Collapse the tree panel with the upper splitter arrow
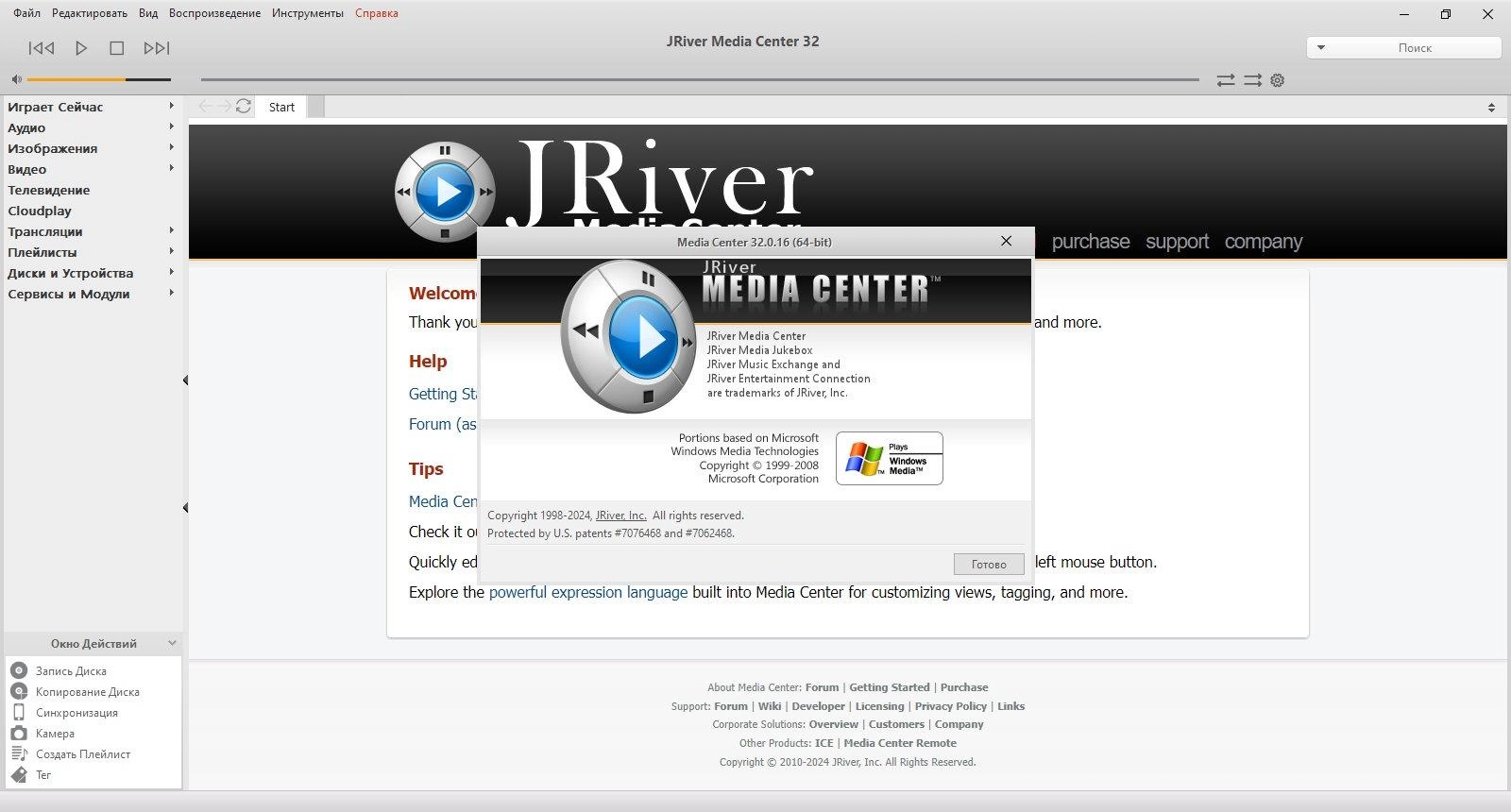 (x=185, y=381)
